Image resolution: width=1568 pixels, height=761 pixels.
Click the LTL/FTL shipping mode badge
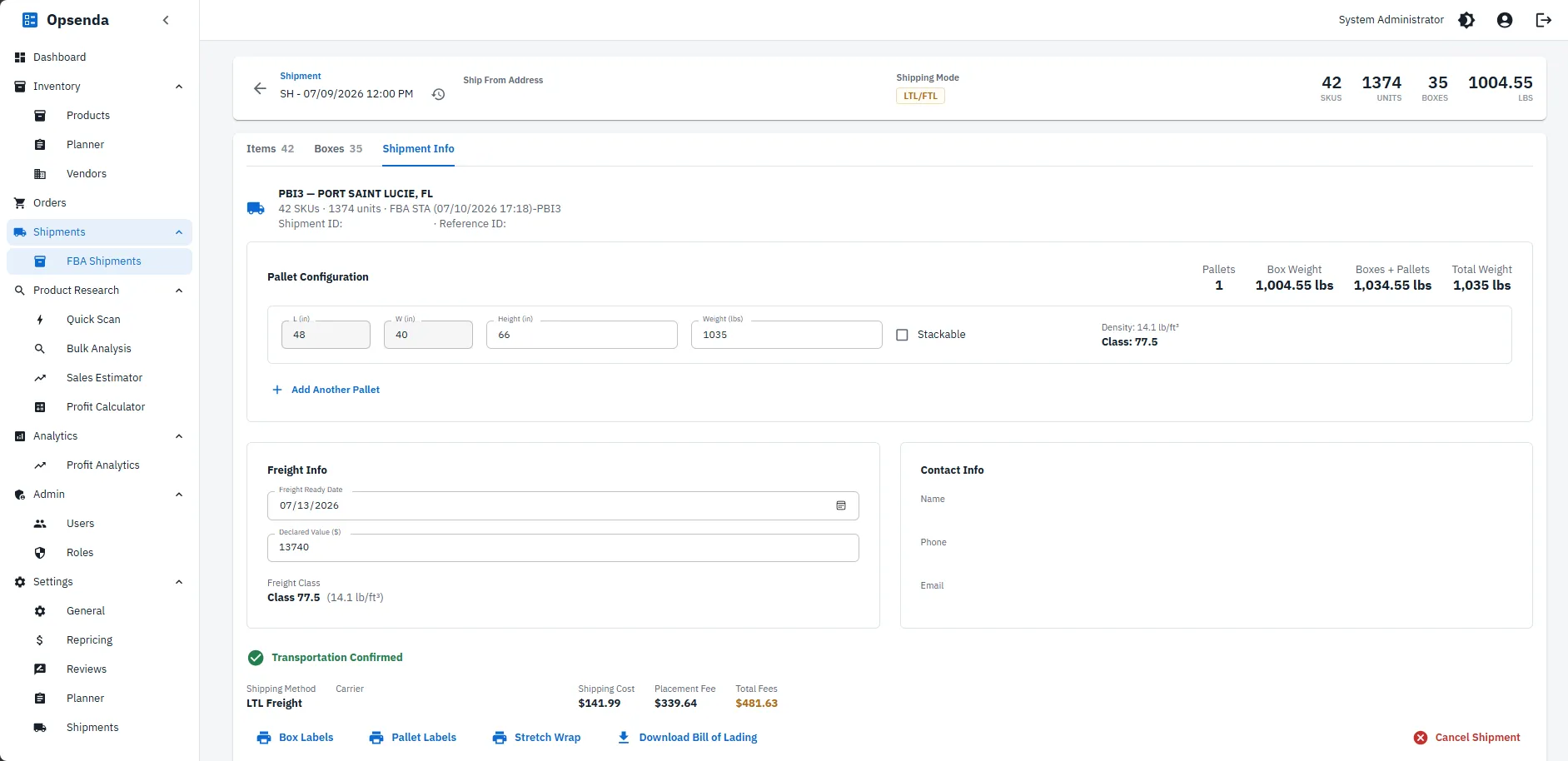[x=920, y=96]
